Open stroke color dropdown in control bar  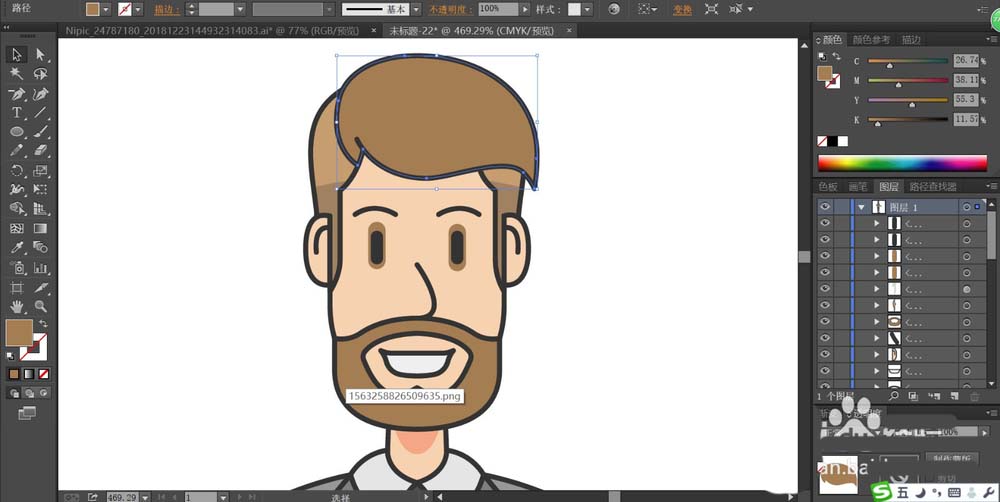[138, 10]
